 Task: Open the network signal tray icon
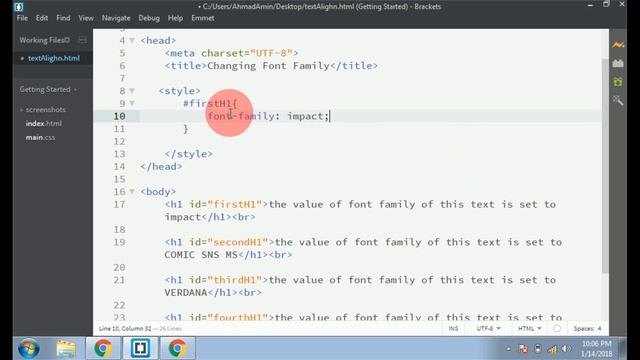[x=552, y=349]
